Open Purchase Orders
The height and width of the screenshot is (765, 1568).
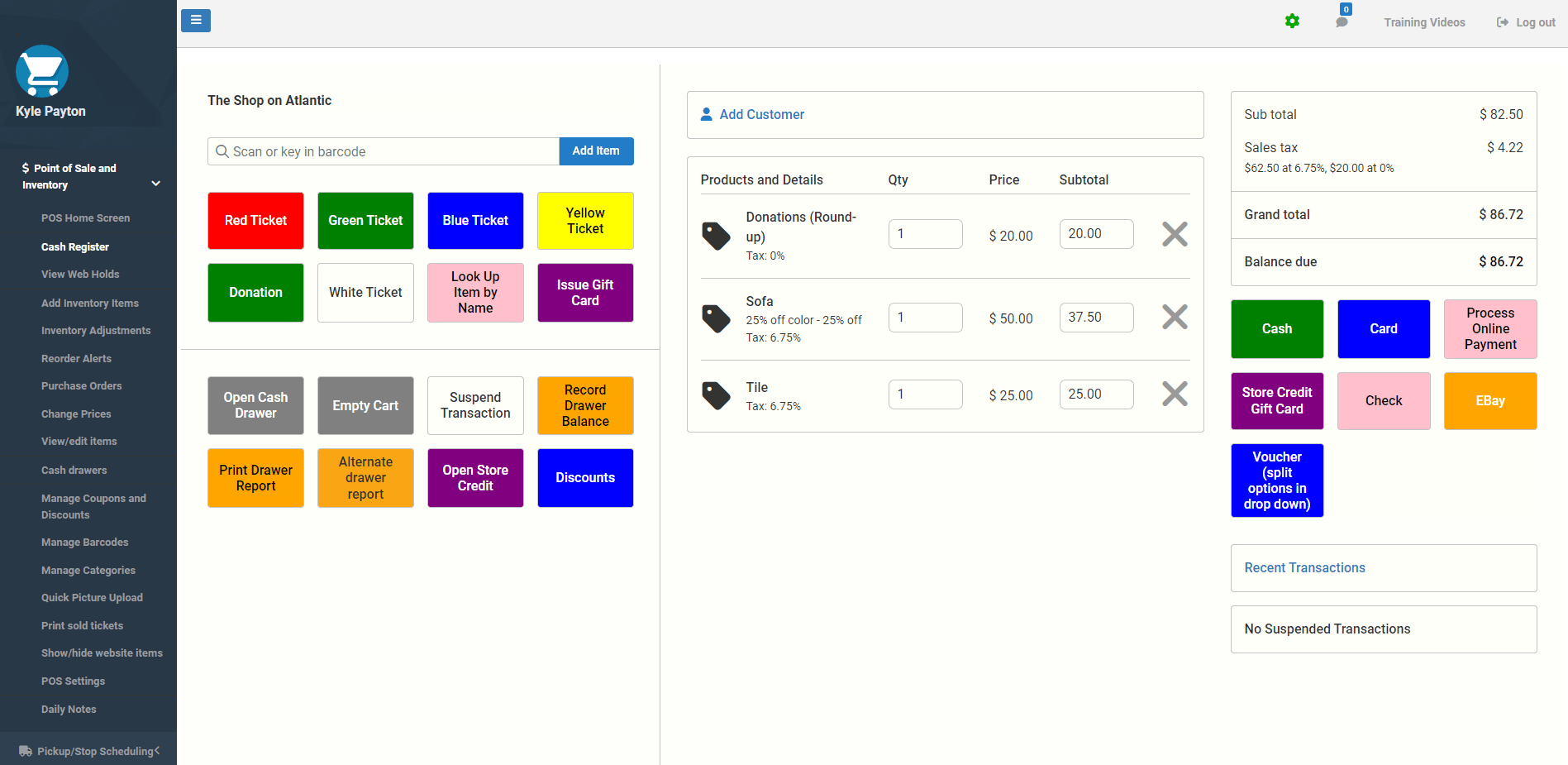click(x=81, y=386)
